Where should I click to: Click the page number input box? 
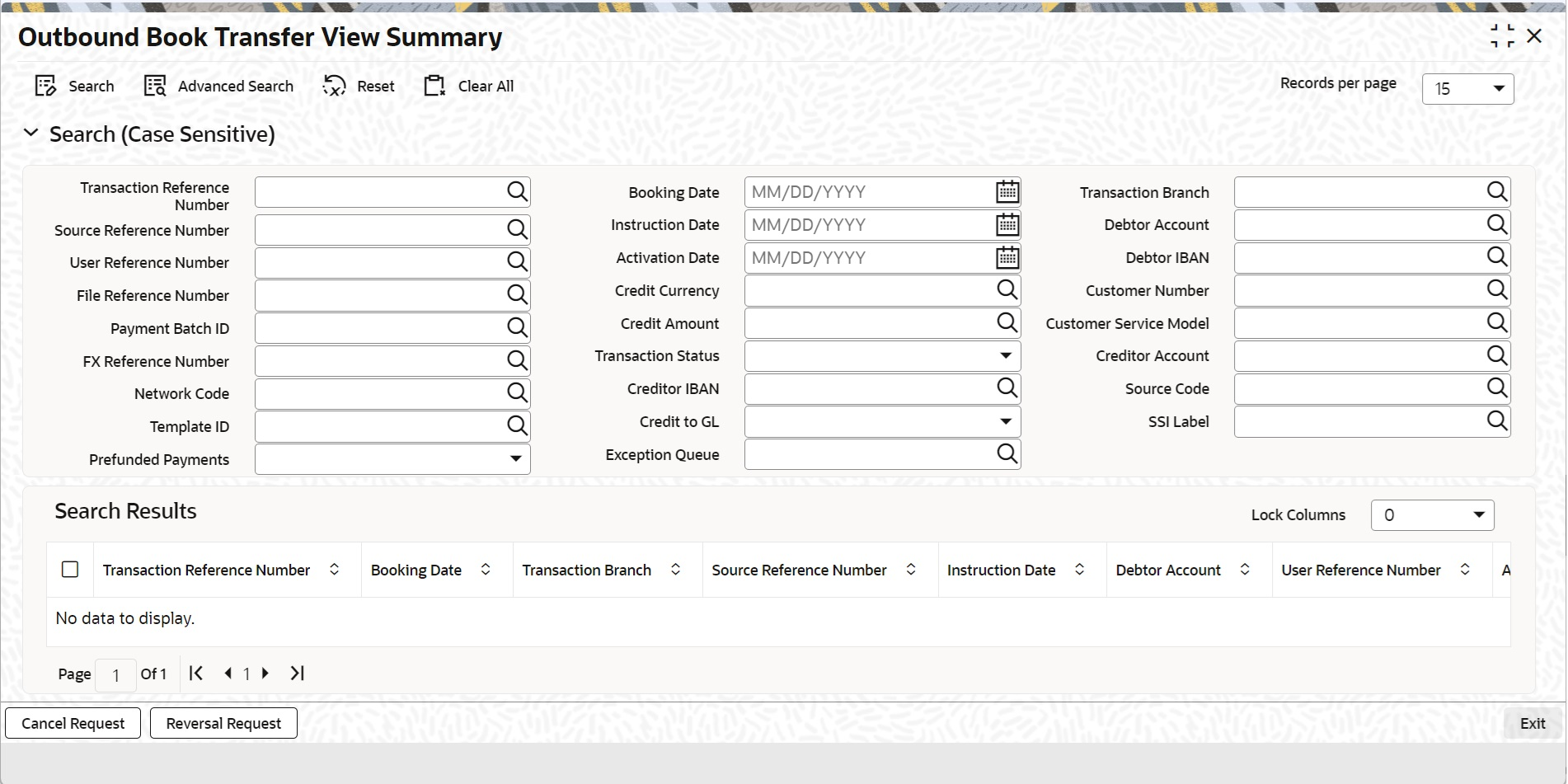[x=115, y=675]
